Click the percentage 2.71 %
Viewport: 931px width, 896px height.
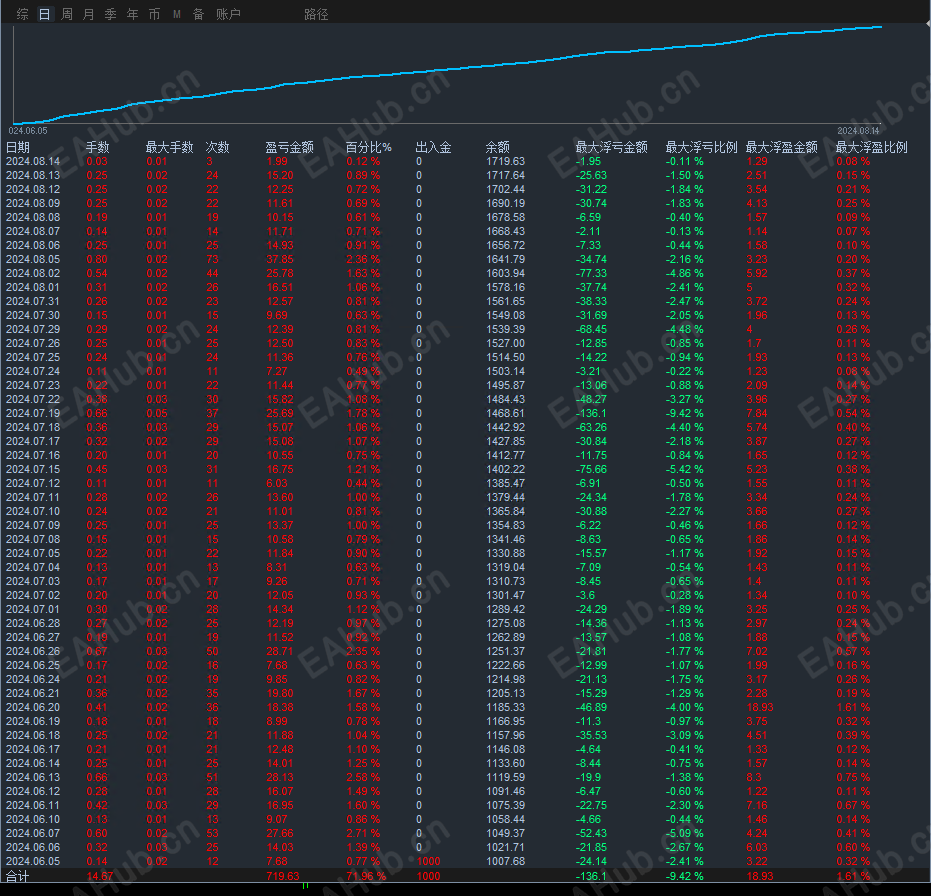point(363,833)
